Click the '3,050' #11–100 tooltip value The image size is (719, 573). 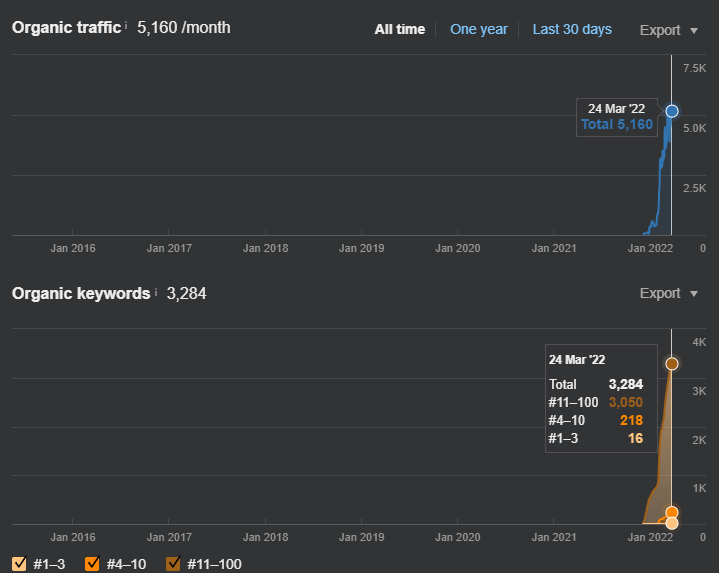(625, 402)
